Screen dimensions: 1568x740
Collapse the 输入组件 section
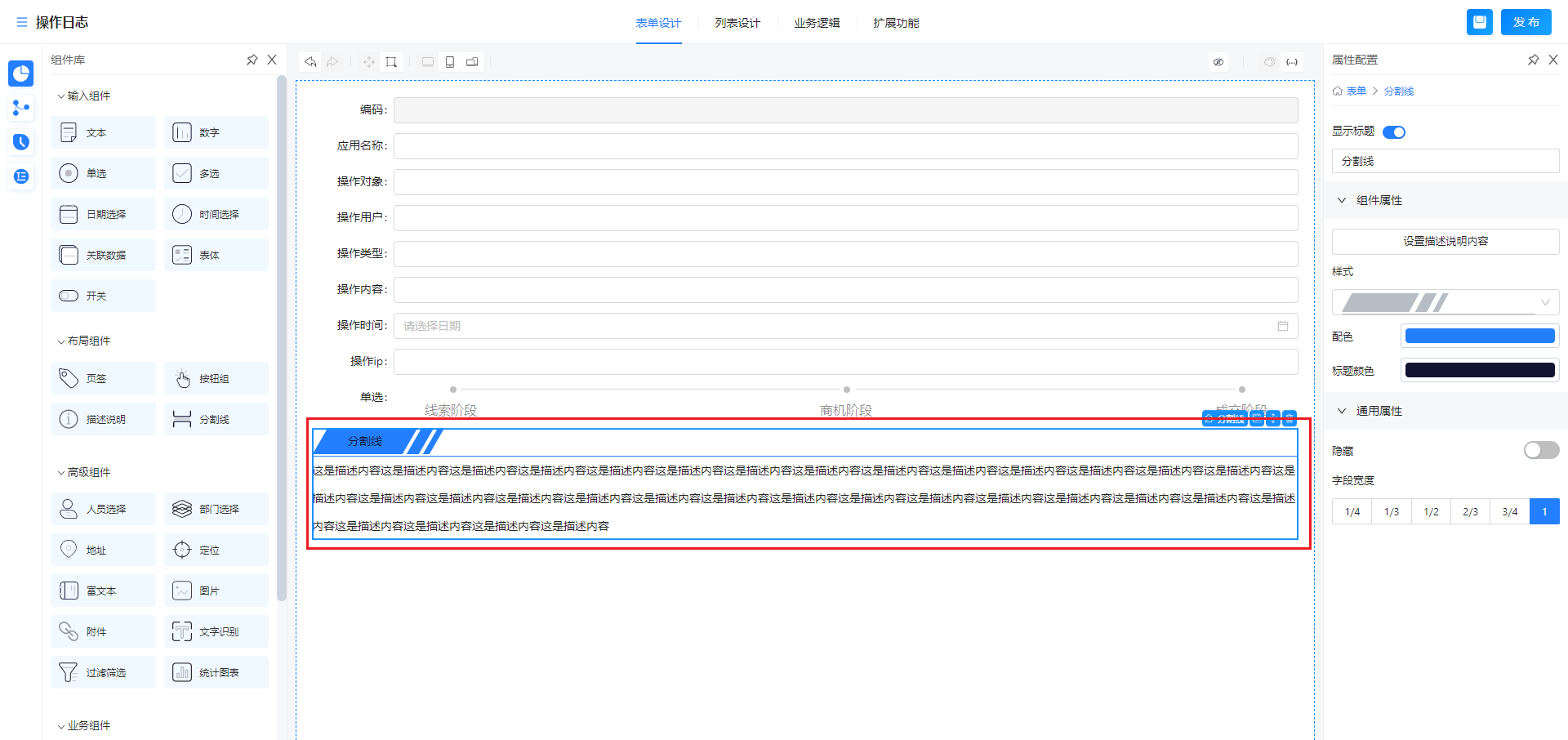click(61, 96)
